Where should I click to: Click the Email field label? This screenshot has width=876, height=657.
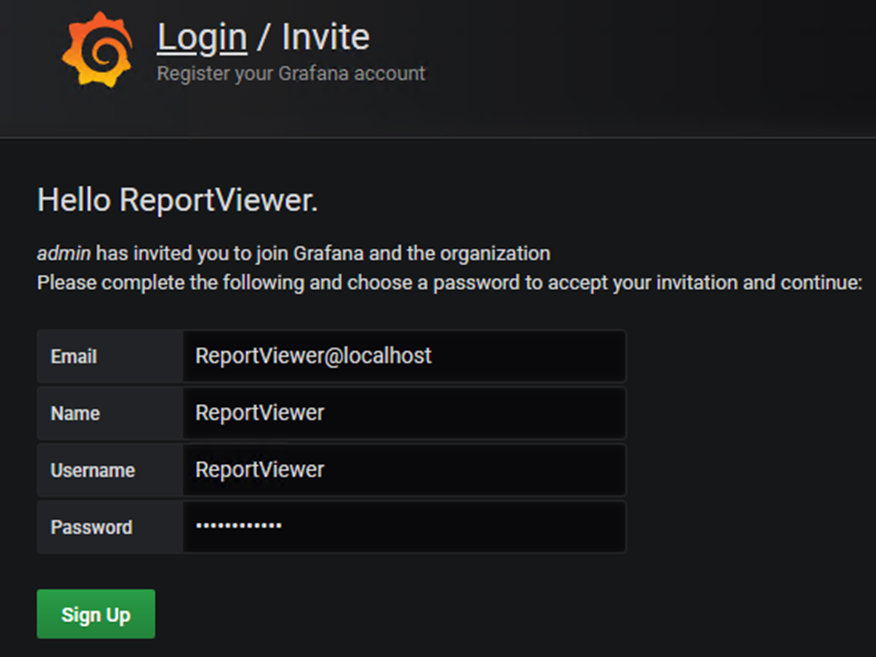tap(74, 357)
